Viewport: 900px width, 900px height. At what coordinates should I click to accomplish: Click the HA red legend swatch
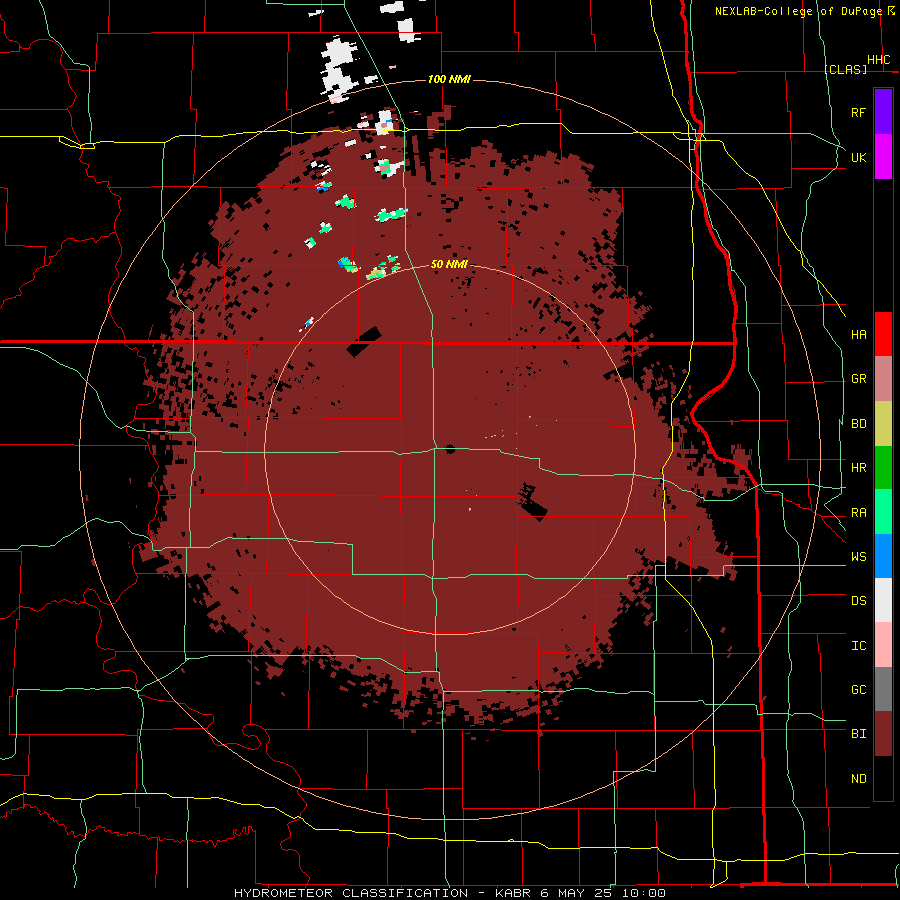883,334
